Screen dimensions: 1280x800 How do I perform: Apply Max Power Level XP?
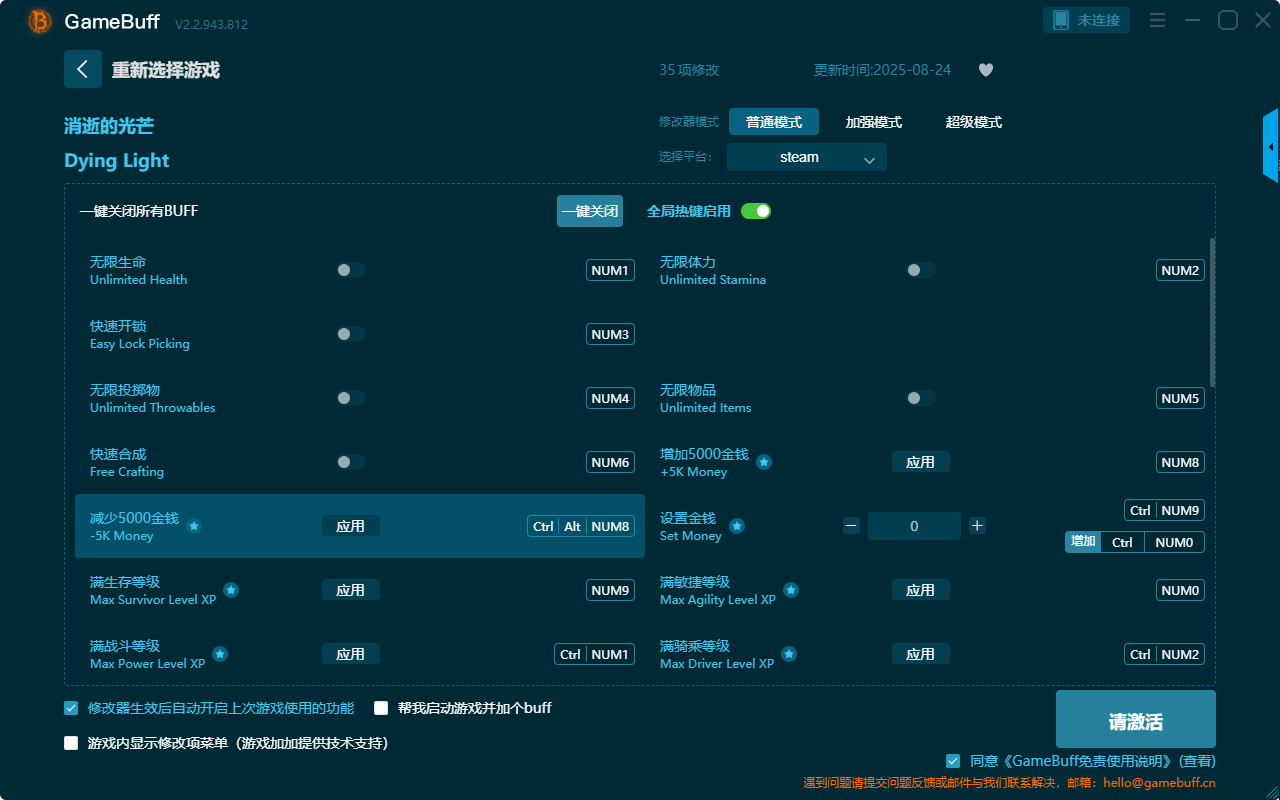click(x=351, y=654)
